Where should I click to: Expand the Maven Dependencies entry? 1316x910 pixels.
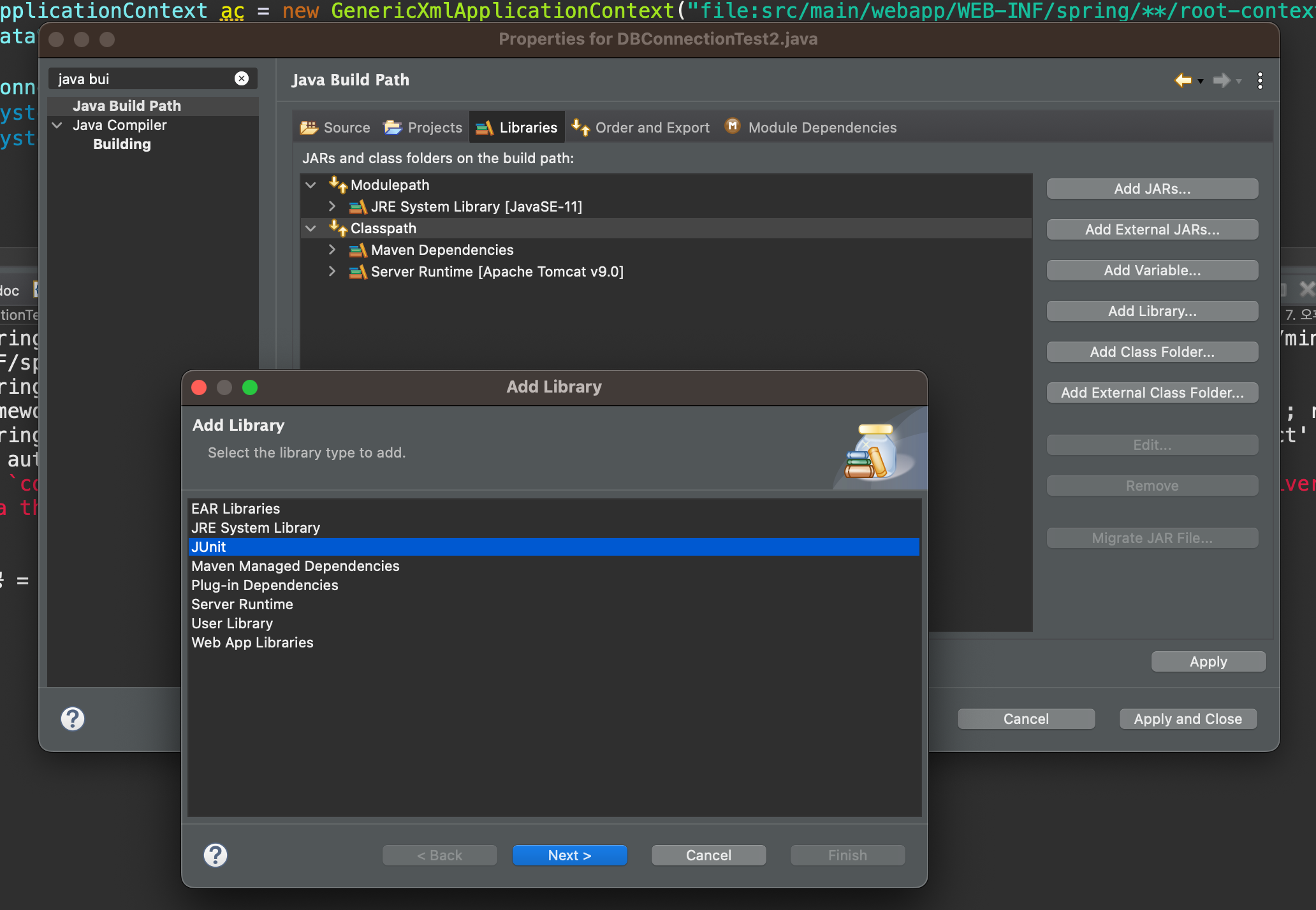tap(332, 250)
